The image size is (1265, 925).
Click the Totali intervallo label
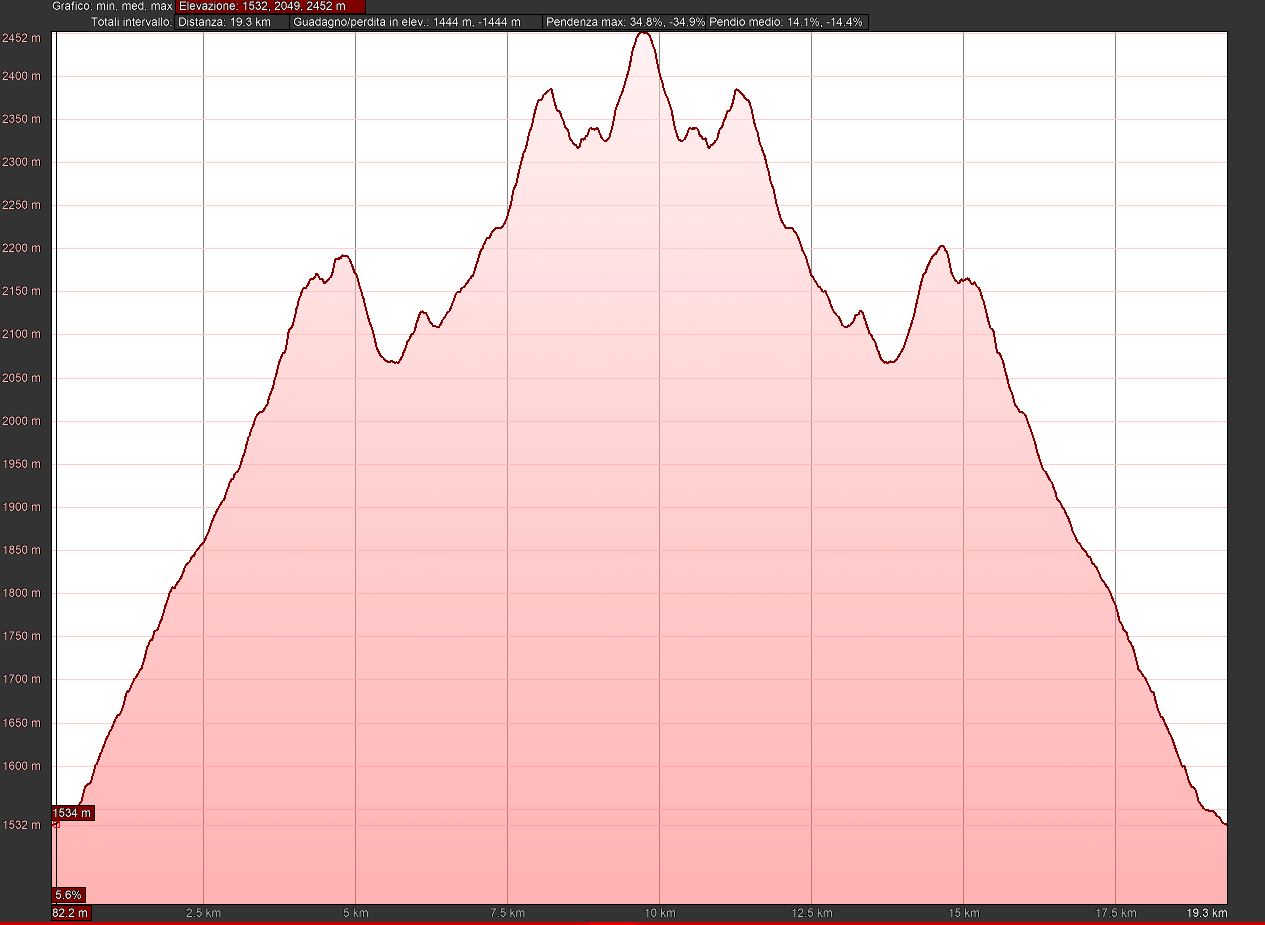coord(131,21)
